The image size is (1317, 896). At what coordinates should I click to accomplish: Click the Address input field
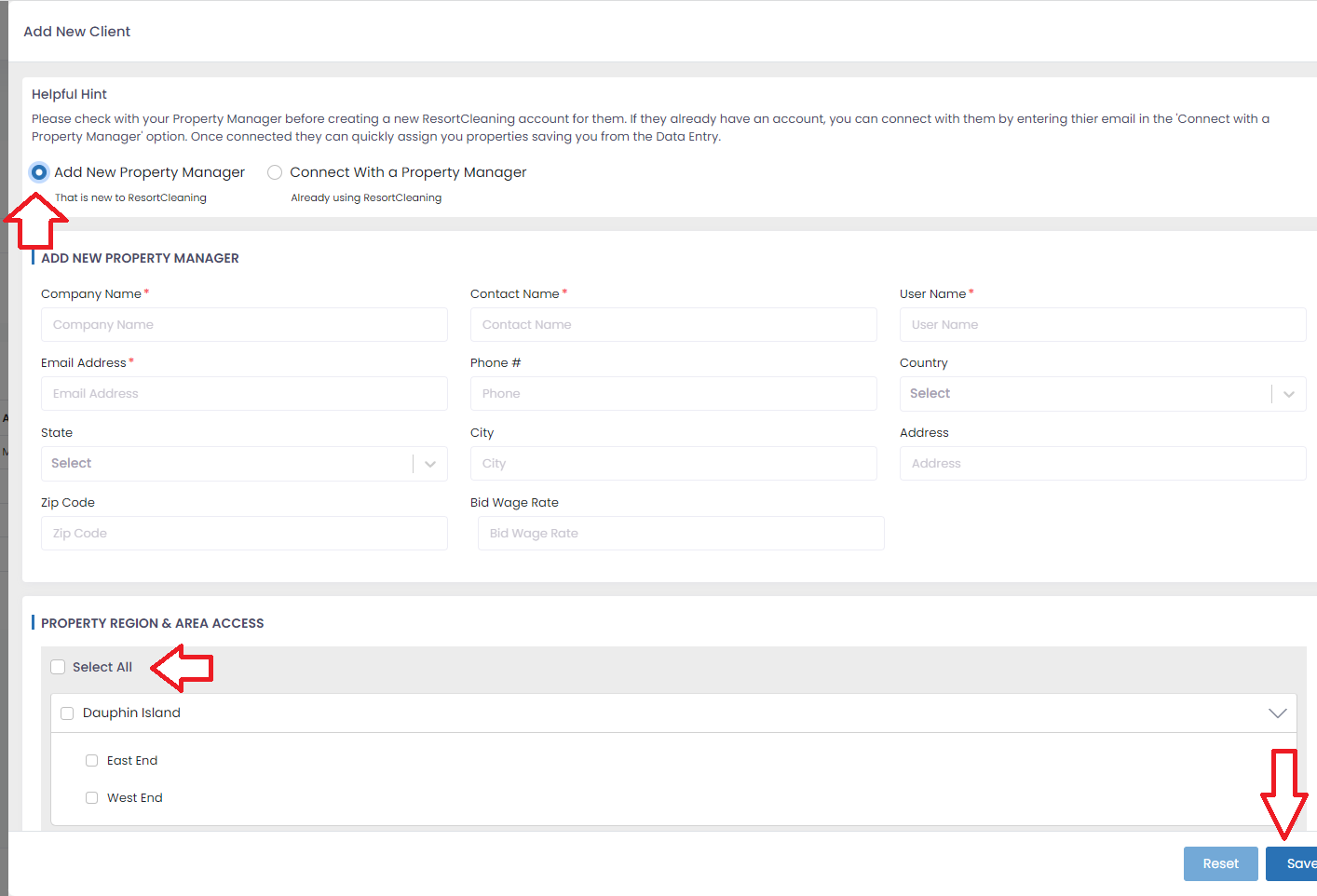(x=1102, y=464)
